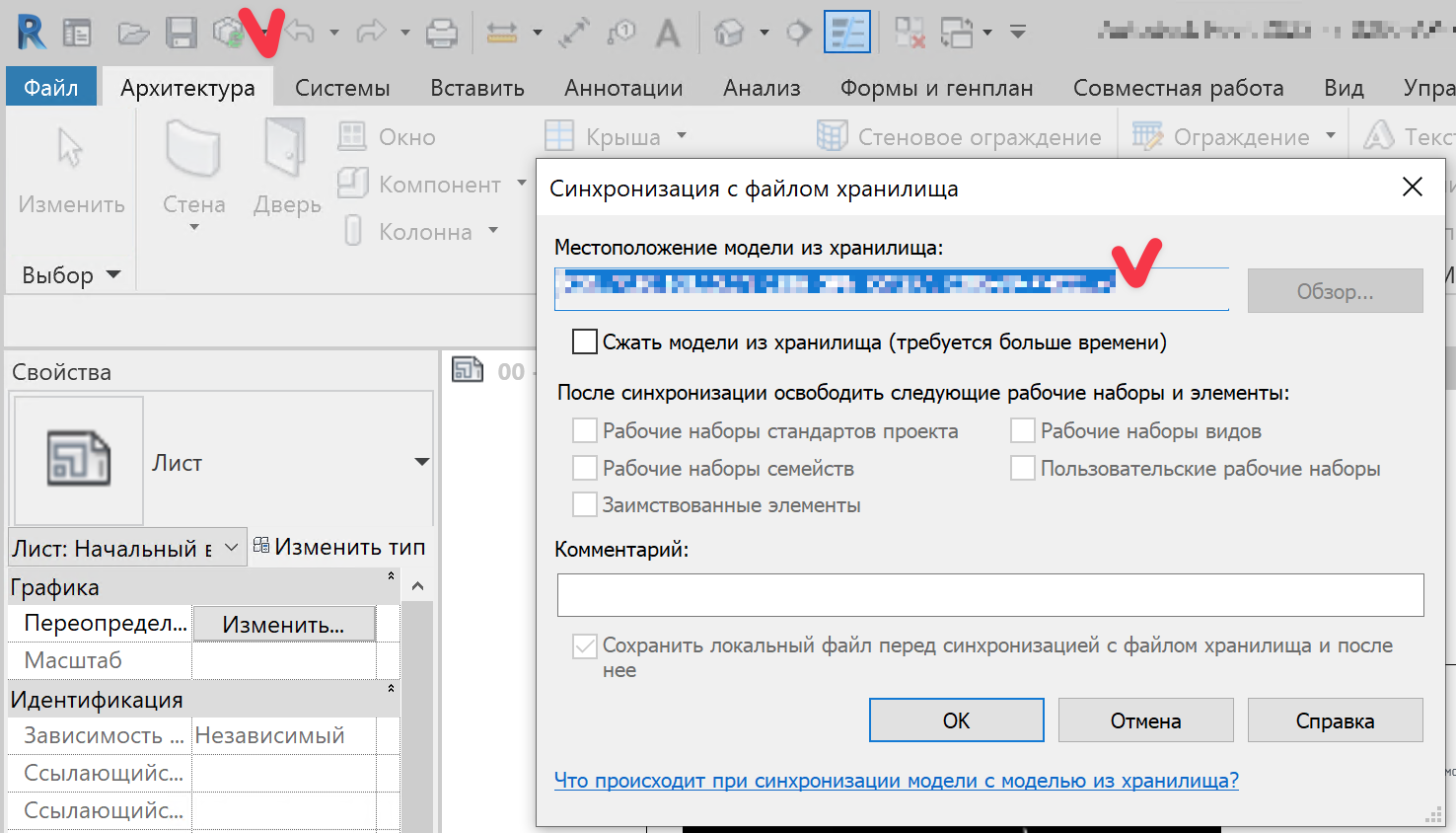Click the Tag by Category icon
Image resolution: width=1456 pixels, height=833 pixels.
(x=620, y=34)
